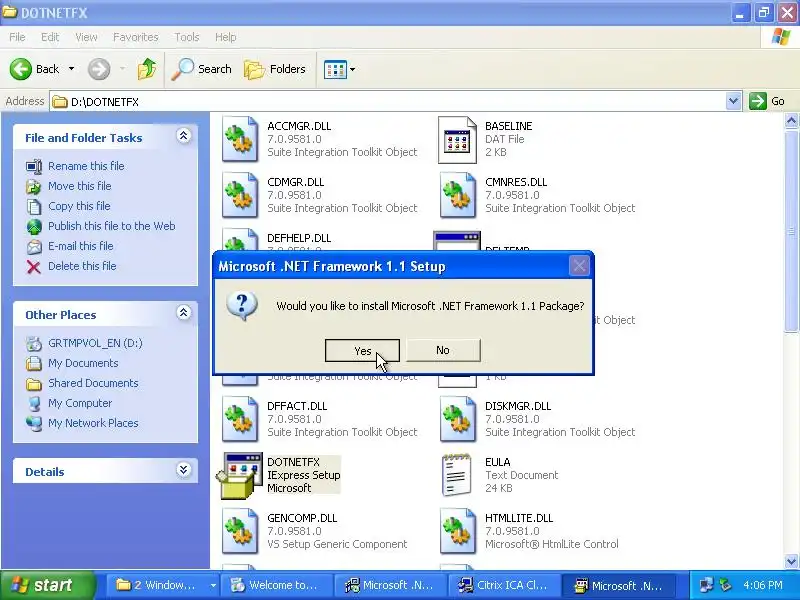Collapse the Other Places panel
This screenshot has height=600, width=800.
tap(184, 313)
